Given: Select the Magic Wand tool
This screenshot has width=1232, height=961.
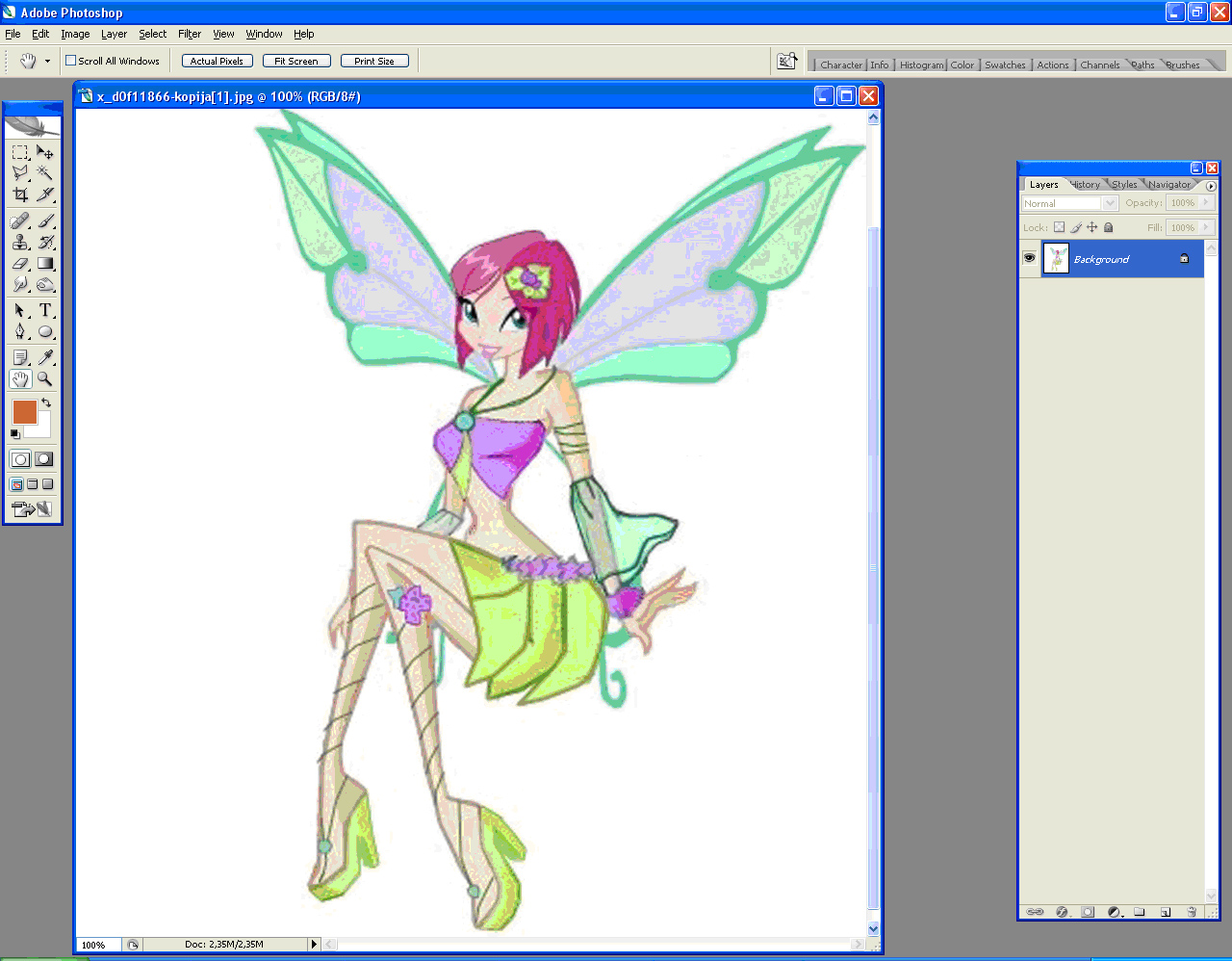Looking at the screenshot, I should point(45,173).
